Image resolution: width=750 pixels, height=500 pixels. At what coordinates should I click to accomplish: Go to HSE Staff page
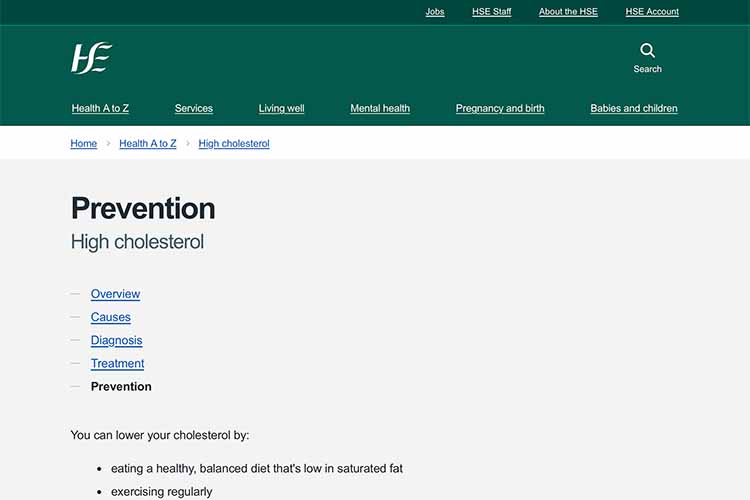point(491,11)
